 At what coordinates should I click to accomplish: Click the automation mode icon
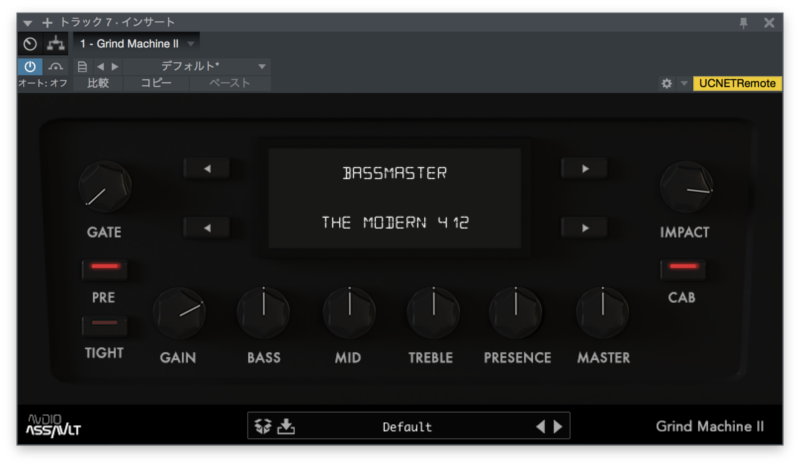click(56, 66)
